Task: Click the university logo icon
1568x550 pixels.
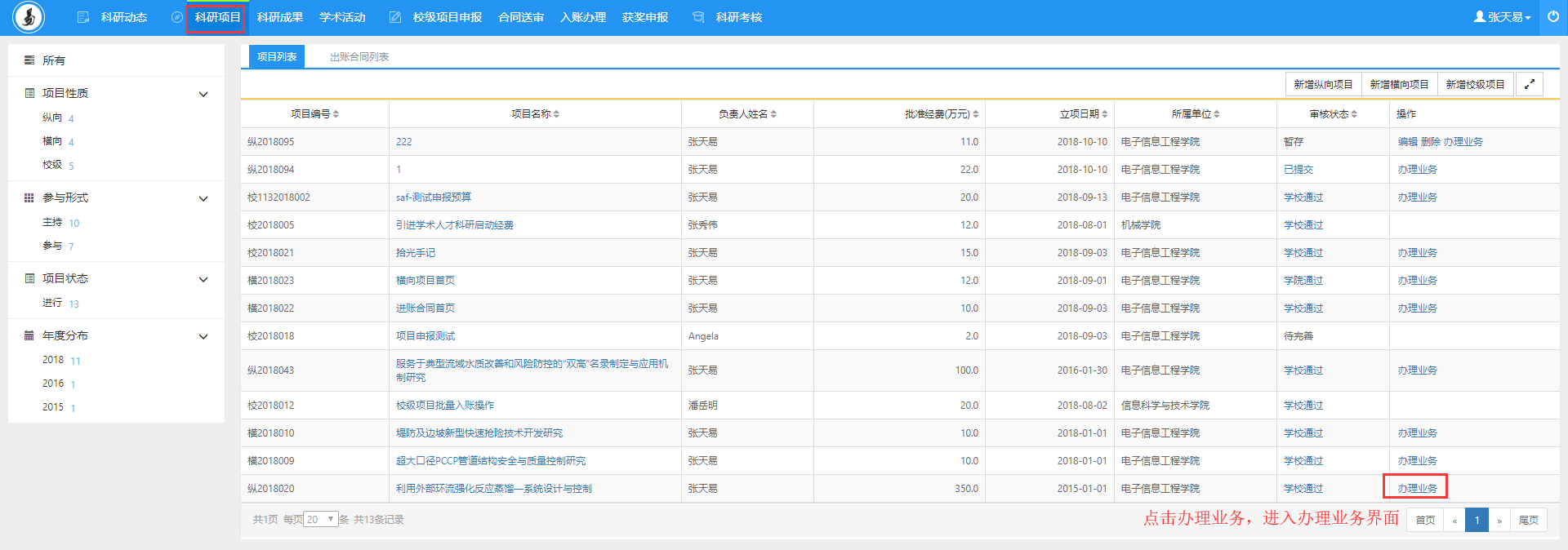Action: [29, 17]
